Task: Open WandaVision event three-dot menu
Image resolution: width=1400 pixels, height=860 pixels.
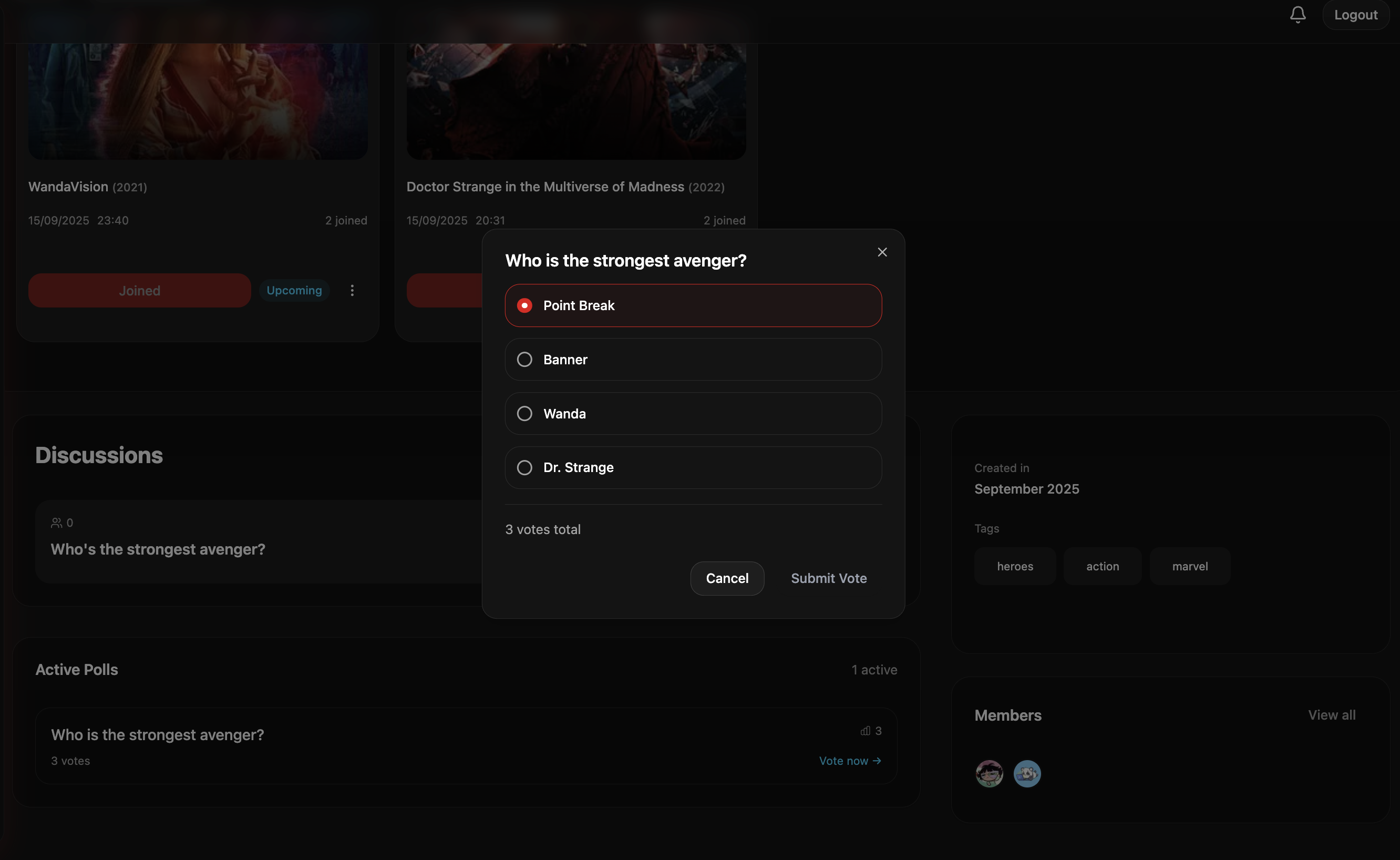Action: click(352, 291)
